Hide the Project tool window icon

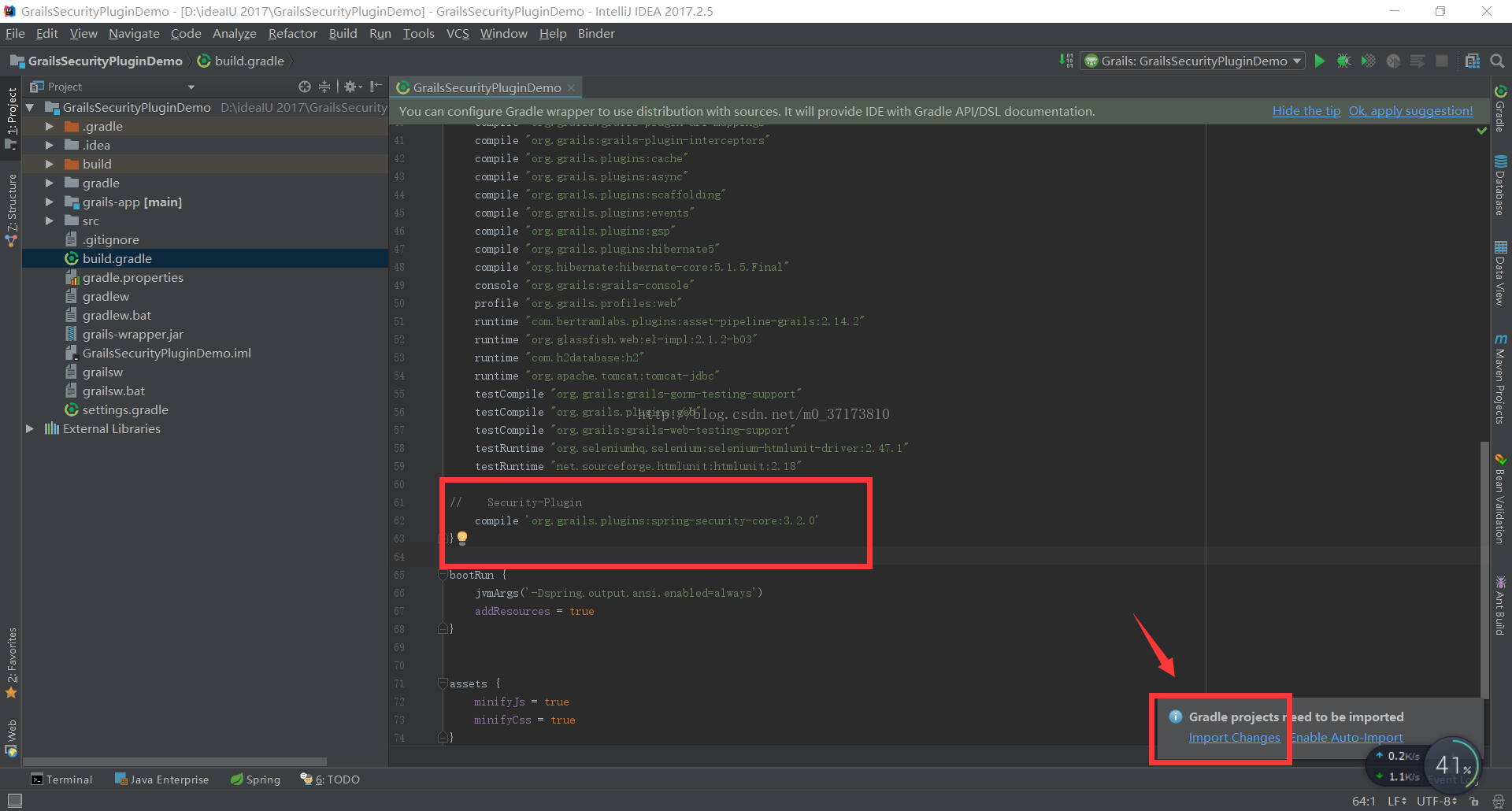point(376,87)
